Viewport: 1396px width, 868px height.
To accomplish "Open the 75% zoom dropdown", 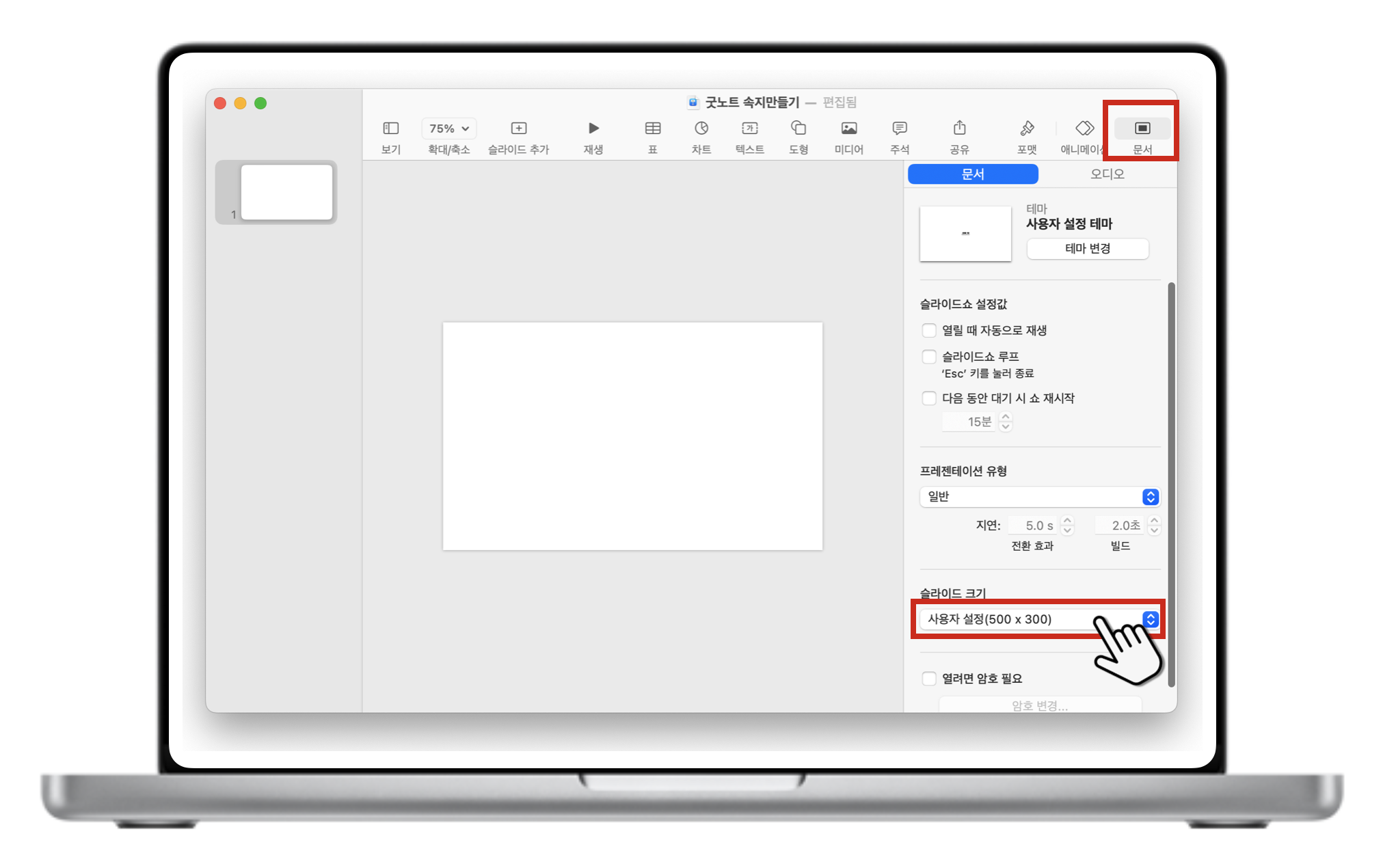I will (448, 128).
